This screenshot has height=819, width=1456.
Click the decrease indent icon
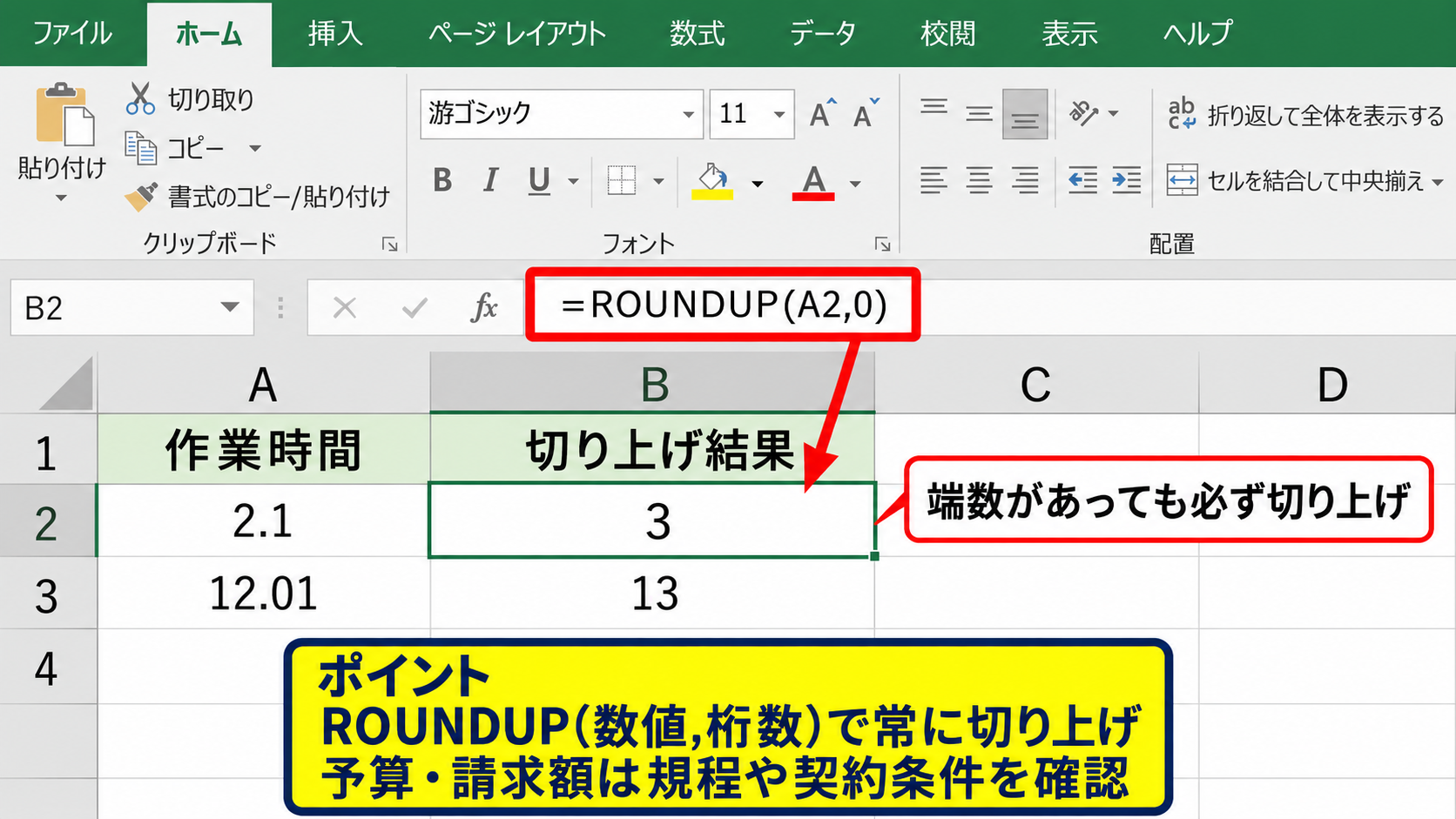click(x=1082, y=181)
